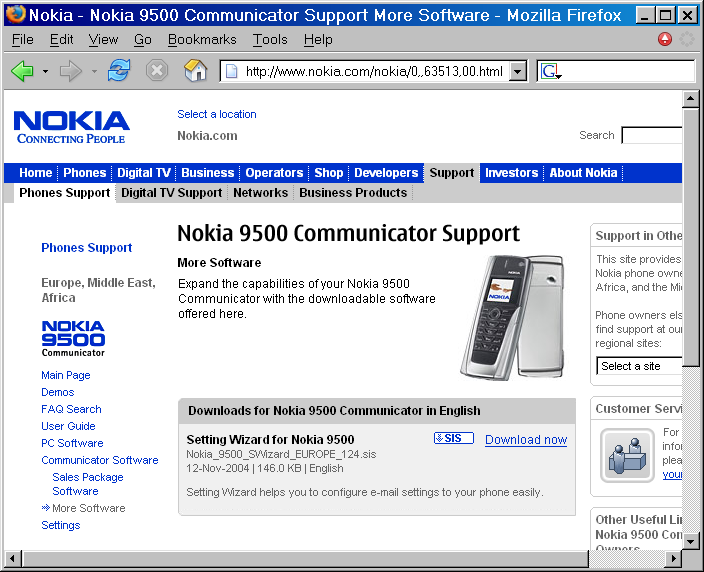Open the Phones navigation tab
This screenshot has height=572, width=704.
pos(84,173)
